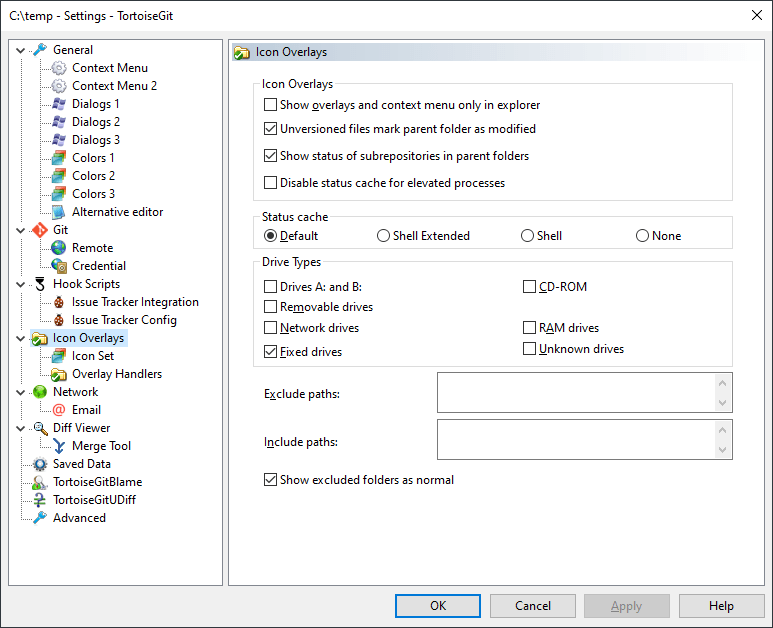The width and height of the screenshot is (773, 628).
Task: Click the Dialogs 2 window icon
Action: [x=59, y=122]
